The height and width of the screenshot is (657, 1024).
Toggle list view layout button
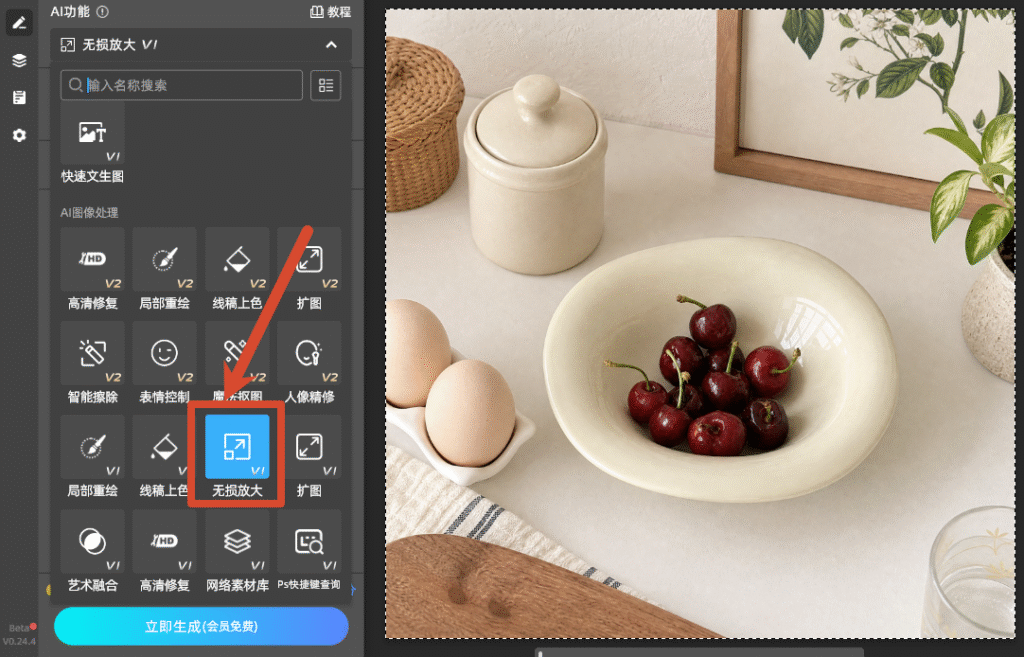(x=326, y=85)
